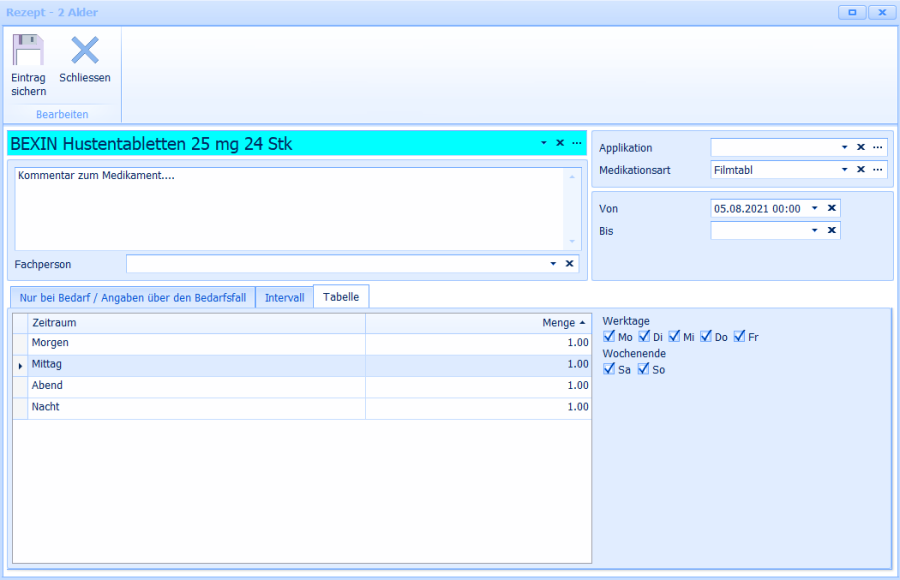Viewport: 900px width, 580px height.
Task: Clear the BEXIN Hustentabletten medication field
Action: (560, 143)
